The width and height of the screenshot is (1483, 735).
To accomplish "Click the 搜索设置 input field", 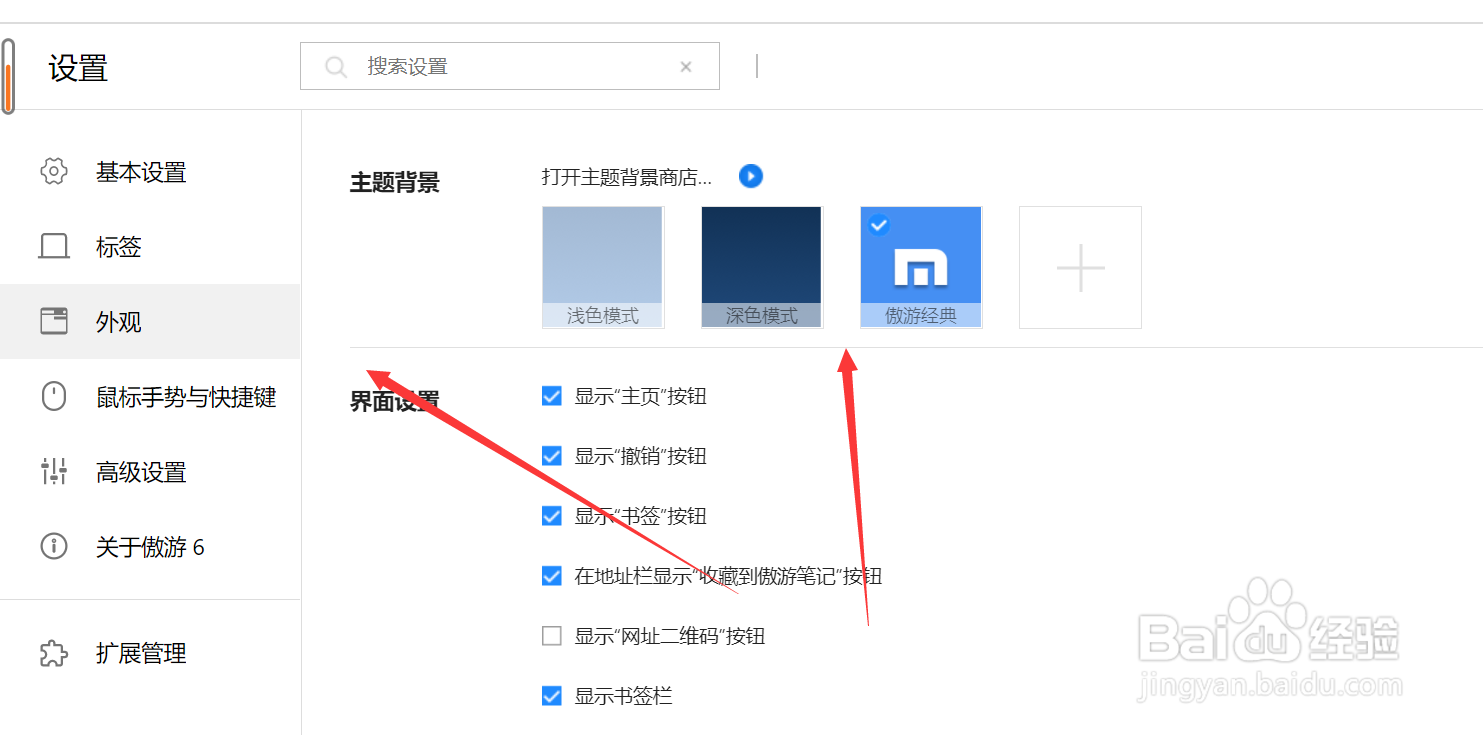I will click(510, 66).
